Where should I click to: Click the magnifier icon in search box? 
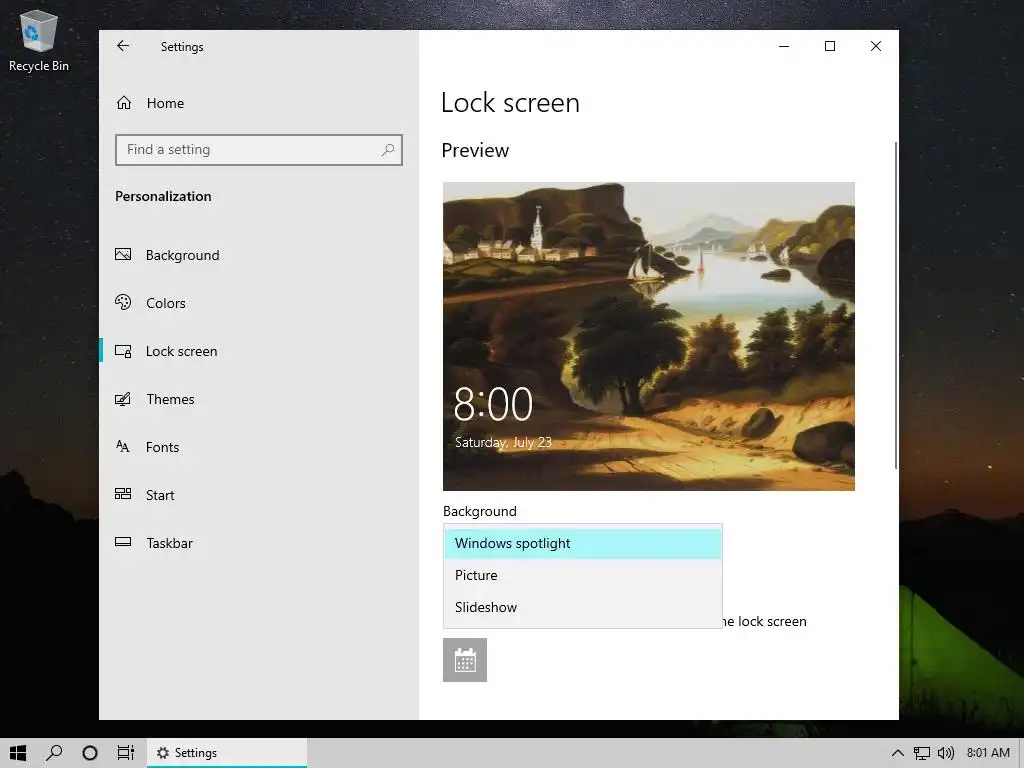(x=388, y=150)
